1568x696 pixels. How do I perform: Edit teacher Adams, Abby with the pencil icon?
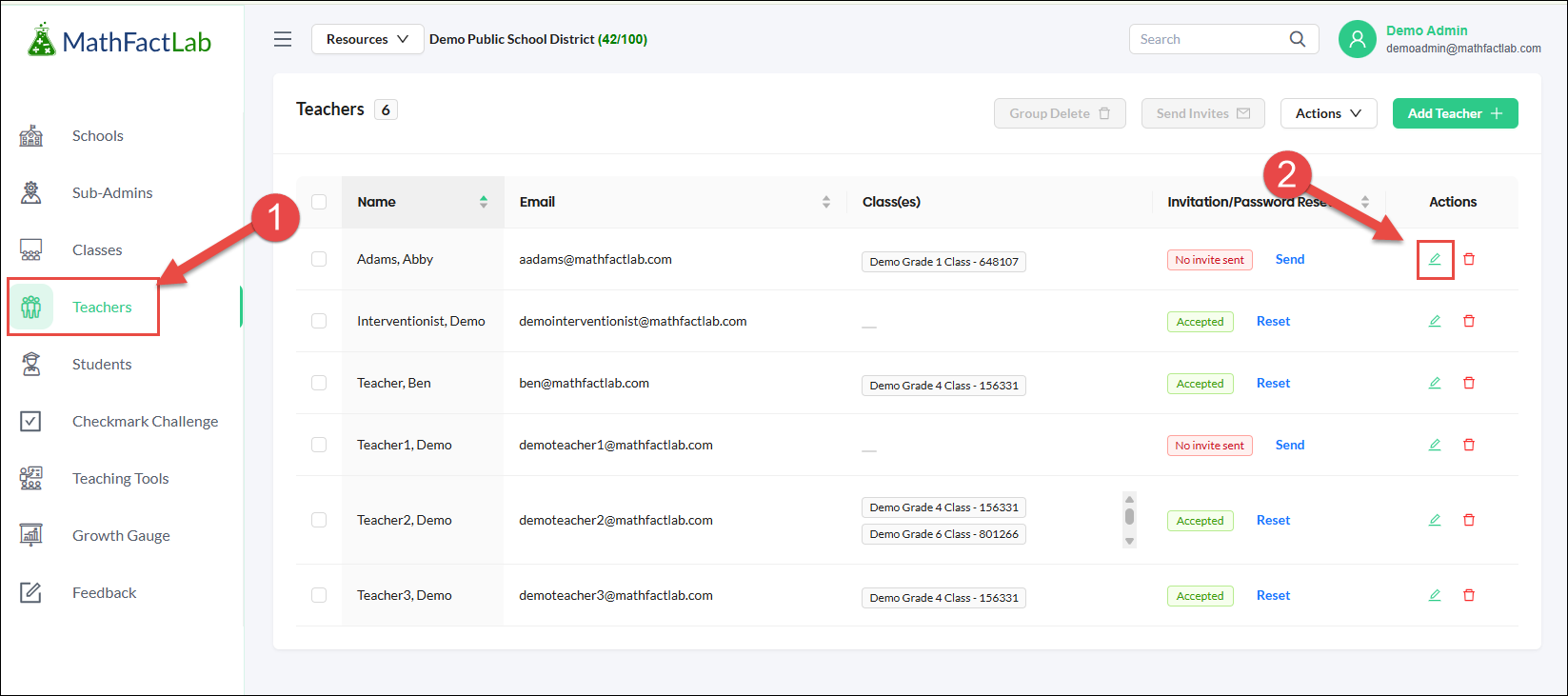1435,259
